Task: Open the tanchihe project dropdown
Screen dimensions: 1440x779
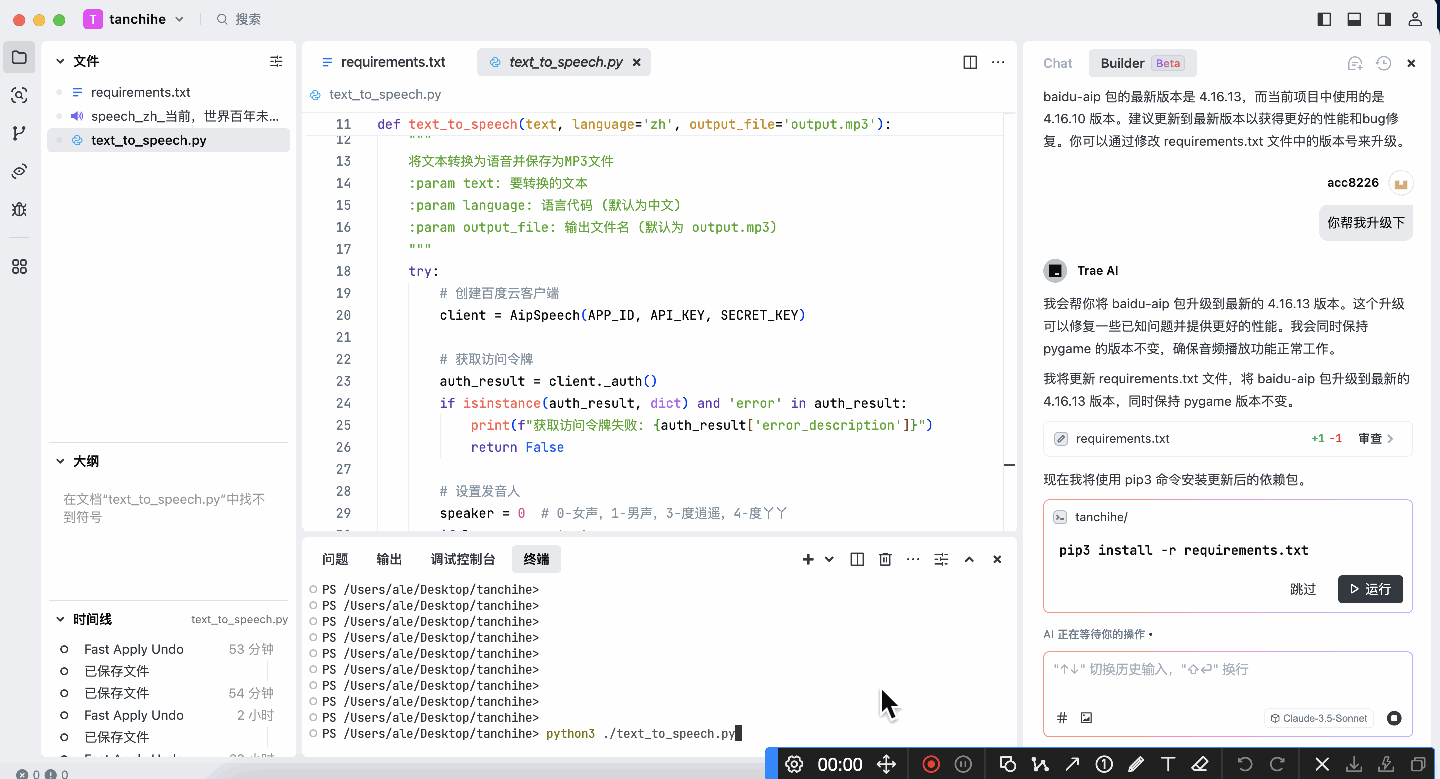Action: click(x=134, y=19)
